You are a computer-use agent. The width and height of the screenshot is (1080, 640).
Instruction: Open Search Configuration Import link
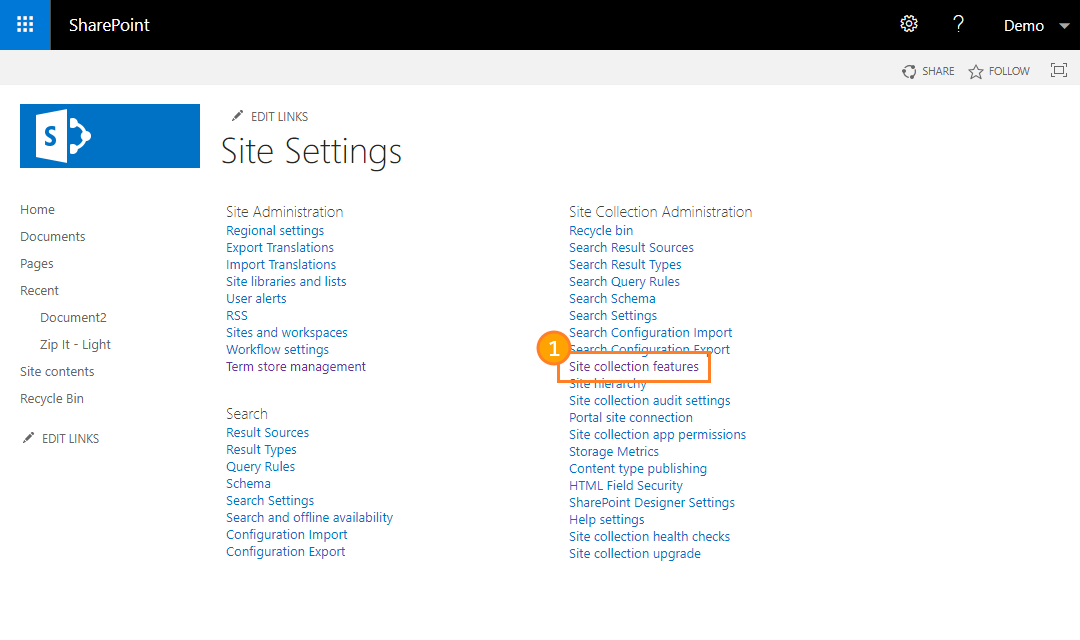click(x=650, y=332)
